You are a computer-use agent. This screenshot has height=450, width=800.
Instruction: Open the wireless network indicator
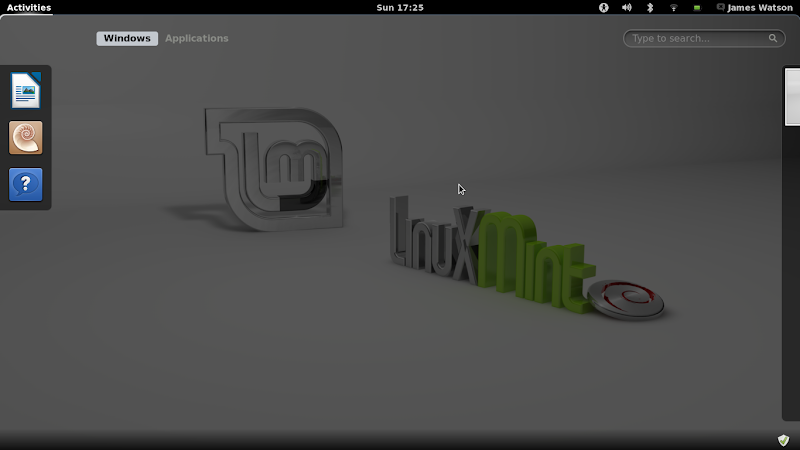pos(673,8)
